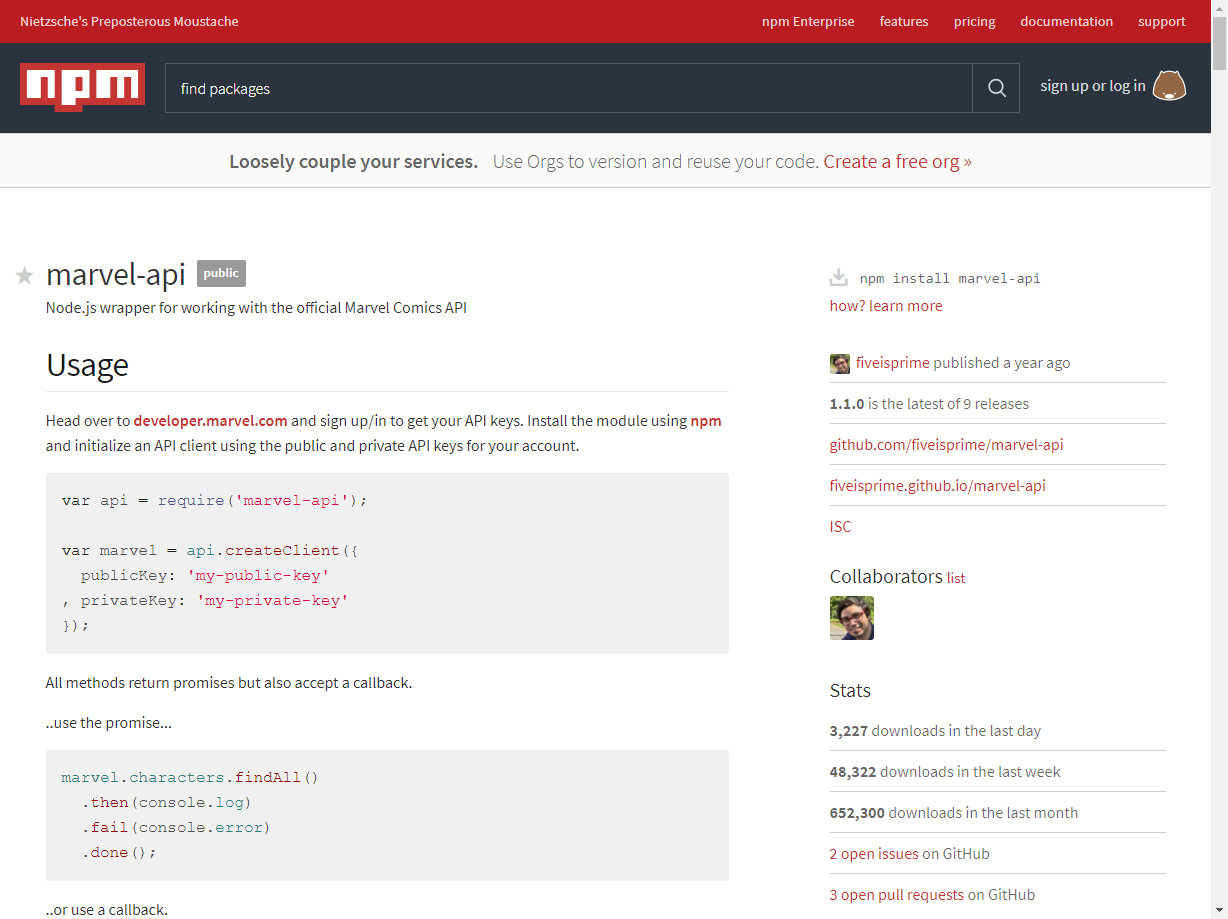Click 1.1.0 latest release text

coord(929,404)
